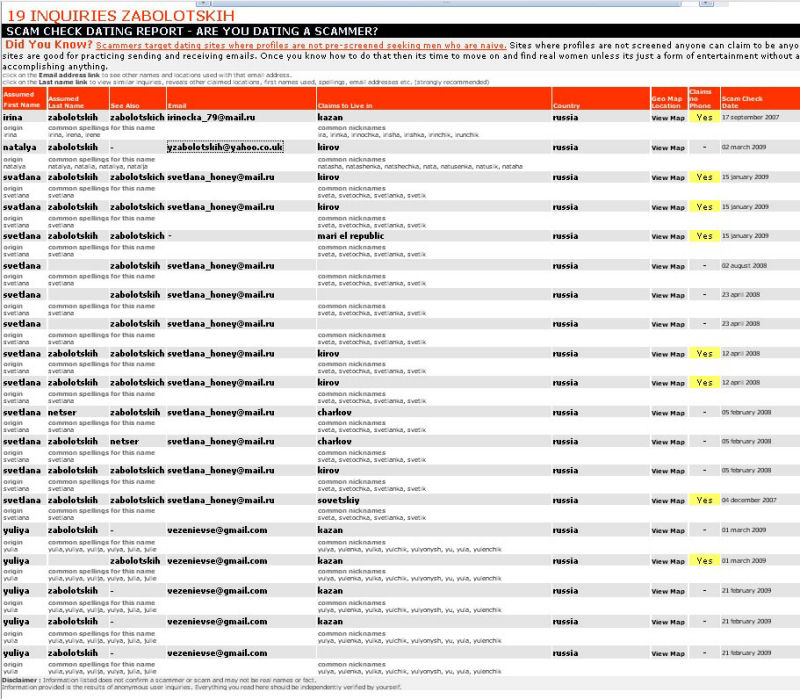Image resolution: width=800 pixels, height=699 pixels.
Task: Open the last name link netser
Action: (62, 412)
